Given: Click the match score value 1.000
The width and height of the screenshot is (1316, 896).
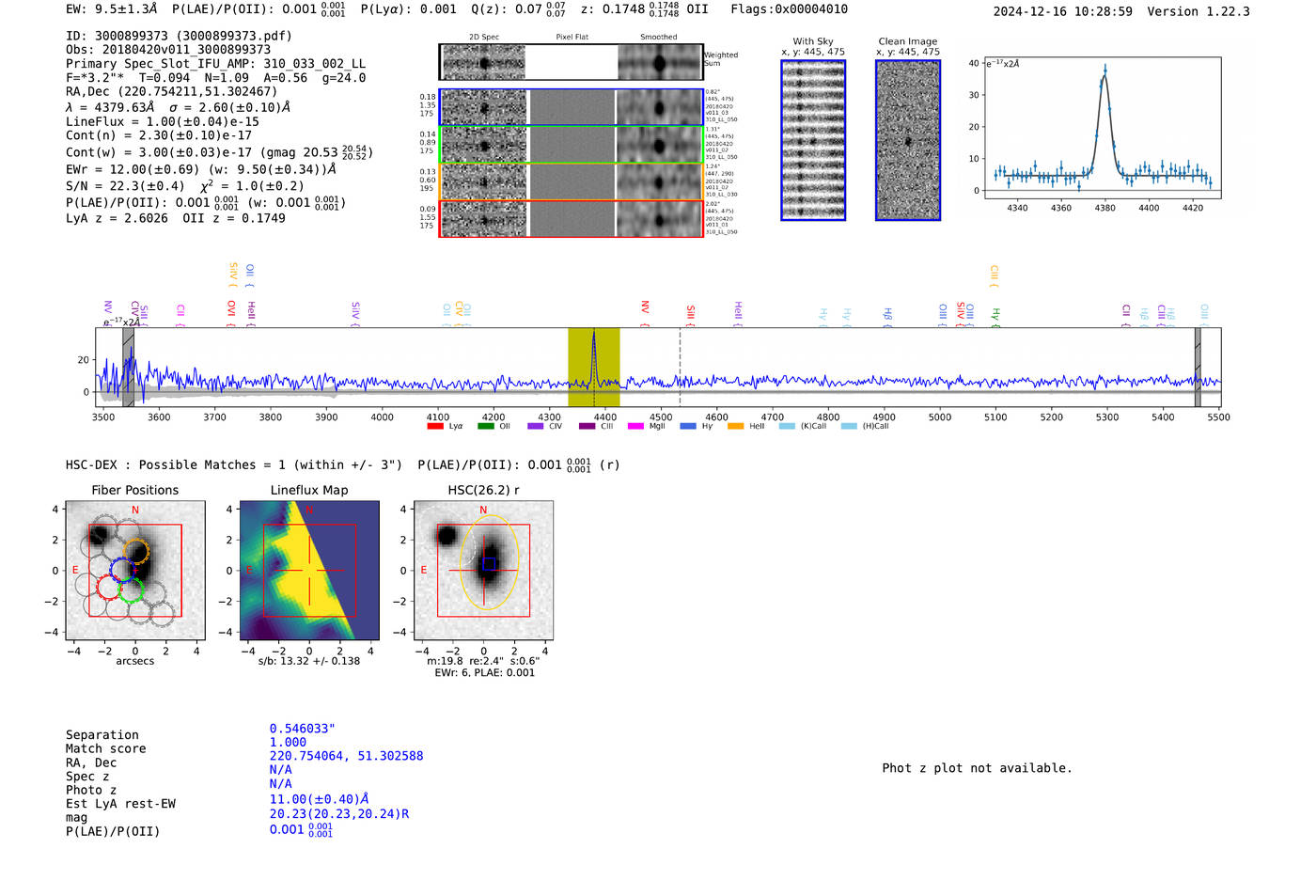Looking at the screenshot, I should click(x=288, y=742).
